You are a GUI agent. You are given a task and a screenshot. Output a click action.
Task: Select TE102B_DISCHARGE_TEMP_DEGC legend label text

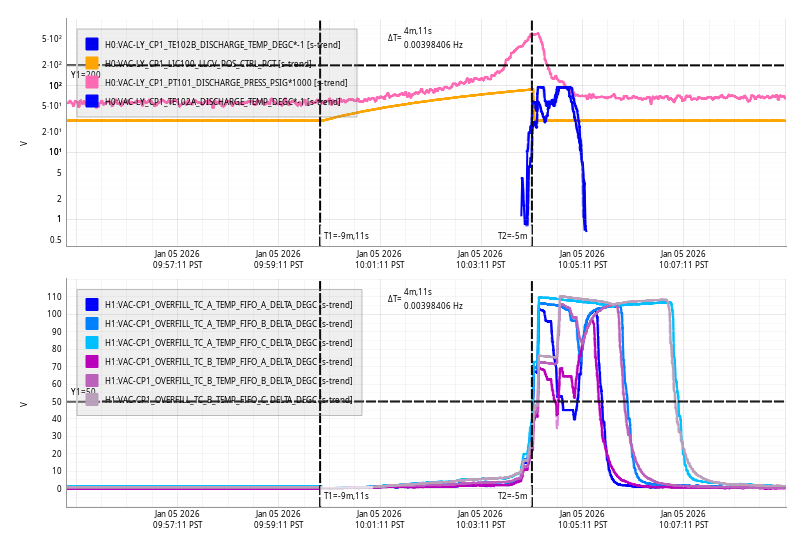[x=221, y=44]
